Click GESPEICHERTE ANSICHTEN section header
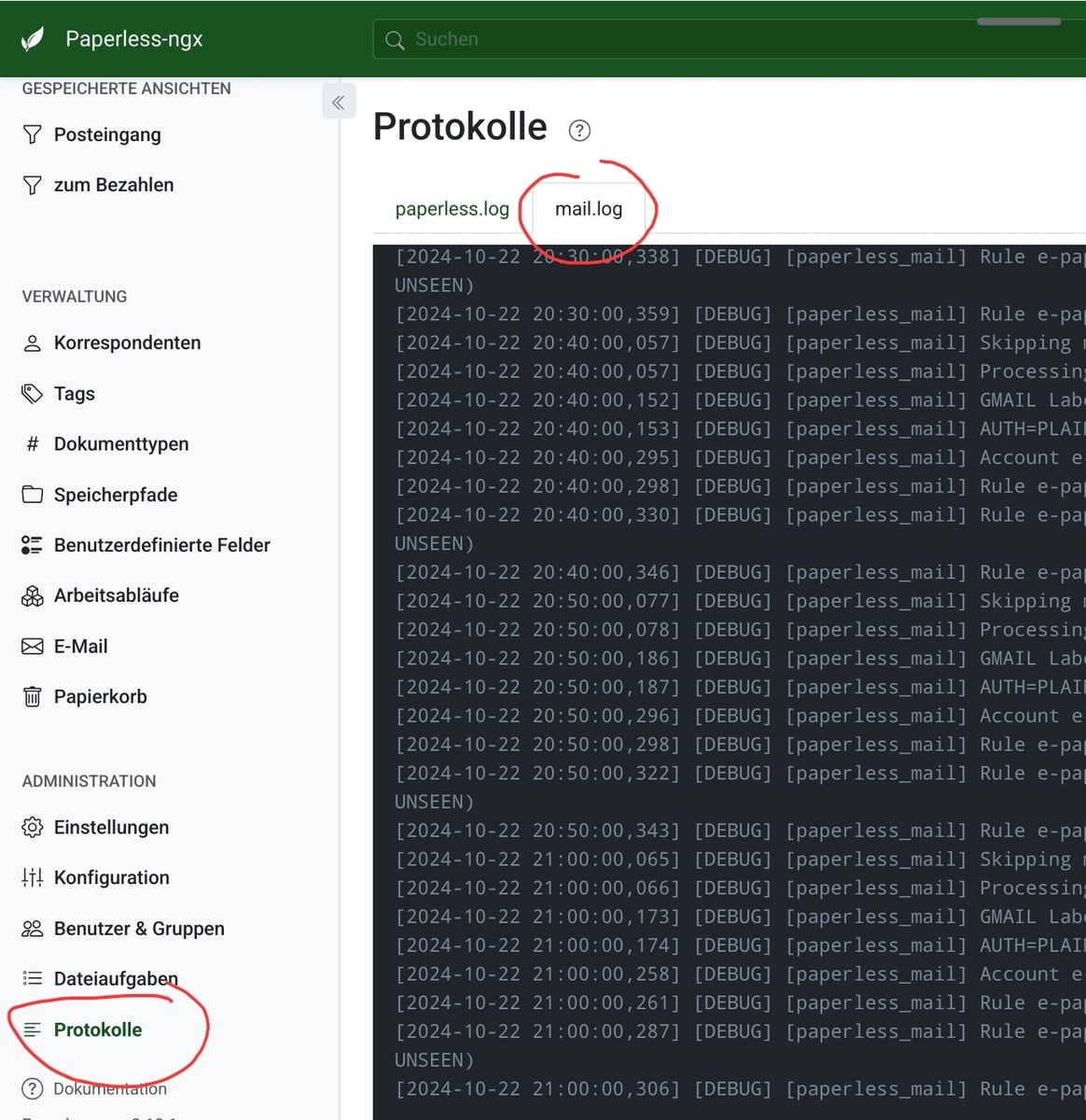Image resolution: width=1086 pixels, height=1120 pixels. tap(127, 89)
